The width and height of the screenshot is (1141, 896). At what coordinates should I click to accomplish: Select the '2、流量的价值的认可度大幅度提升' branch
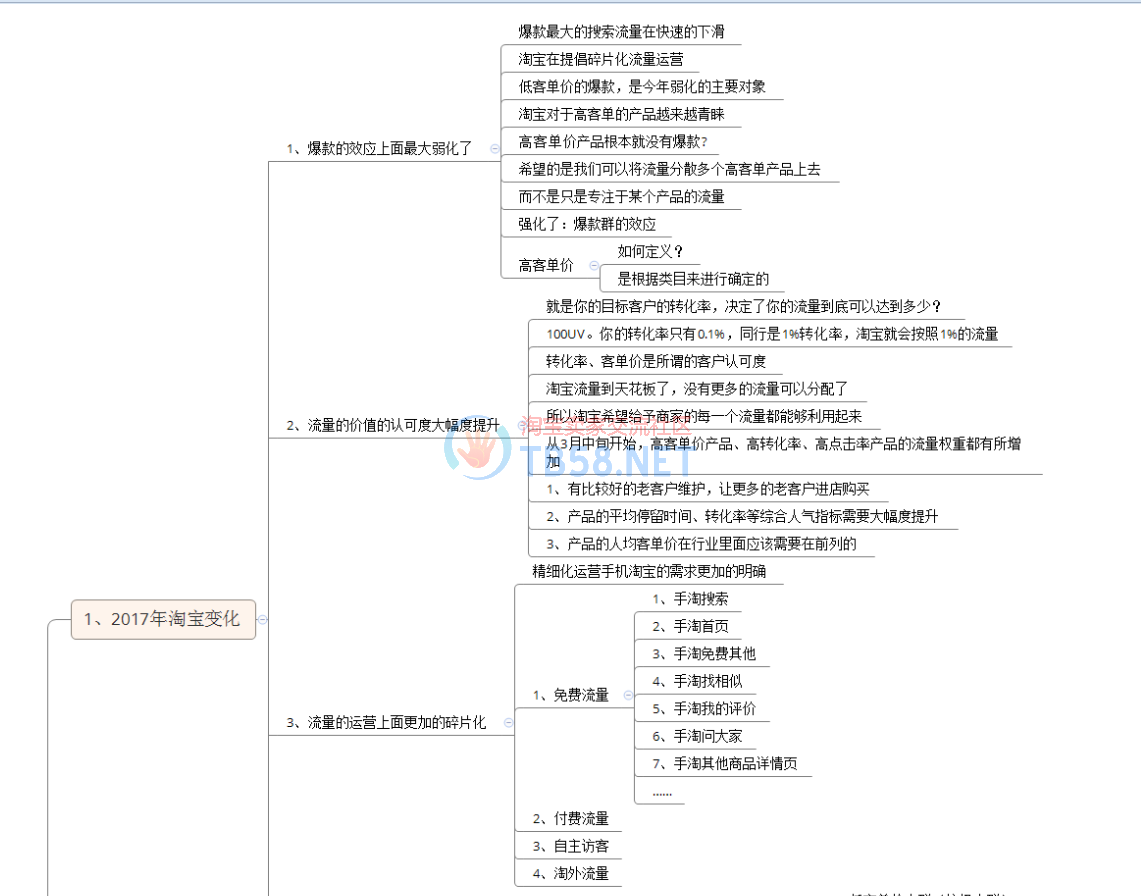(393, 425)
